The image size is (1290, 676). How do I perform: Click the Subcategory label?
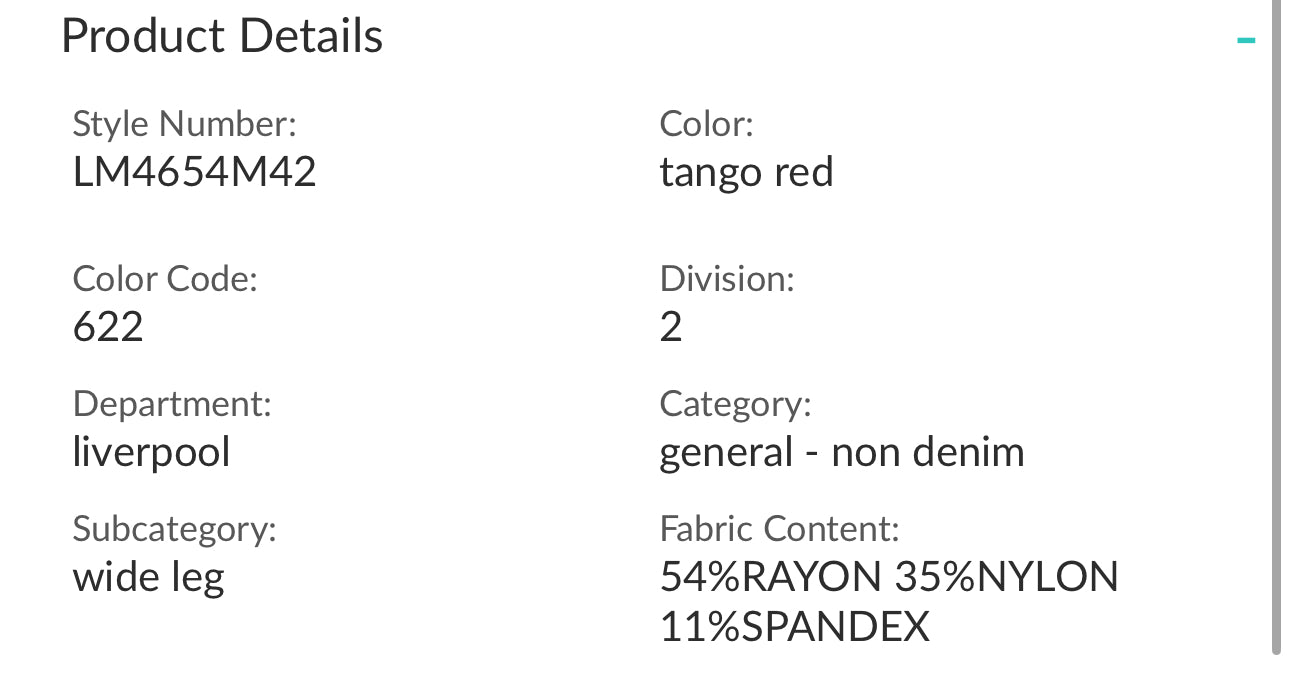174,528
